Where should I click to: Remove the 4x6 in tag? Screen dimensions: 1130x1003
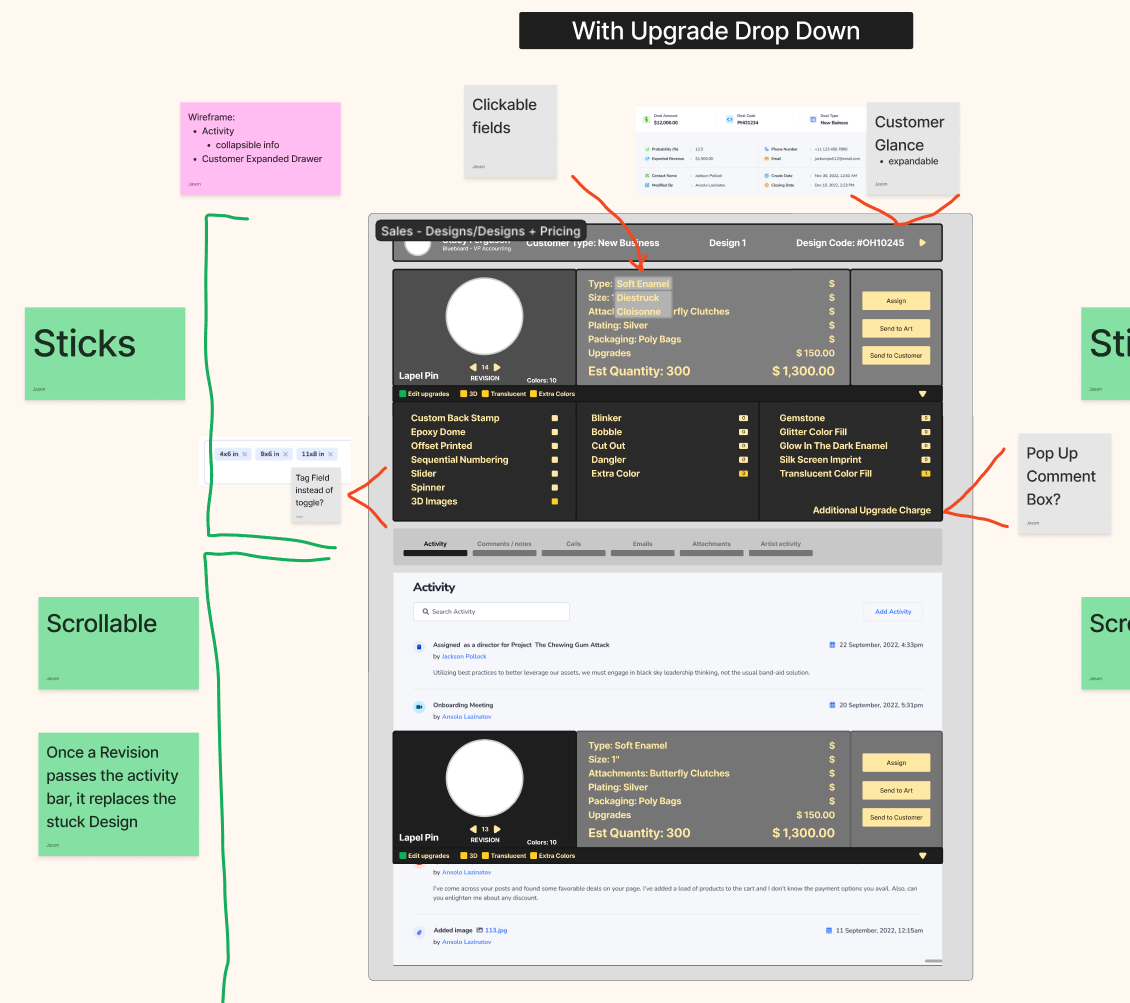click(x=245, y=454)
